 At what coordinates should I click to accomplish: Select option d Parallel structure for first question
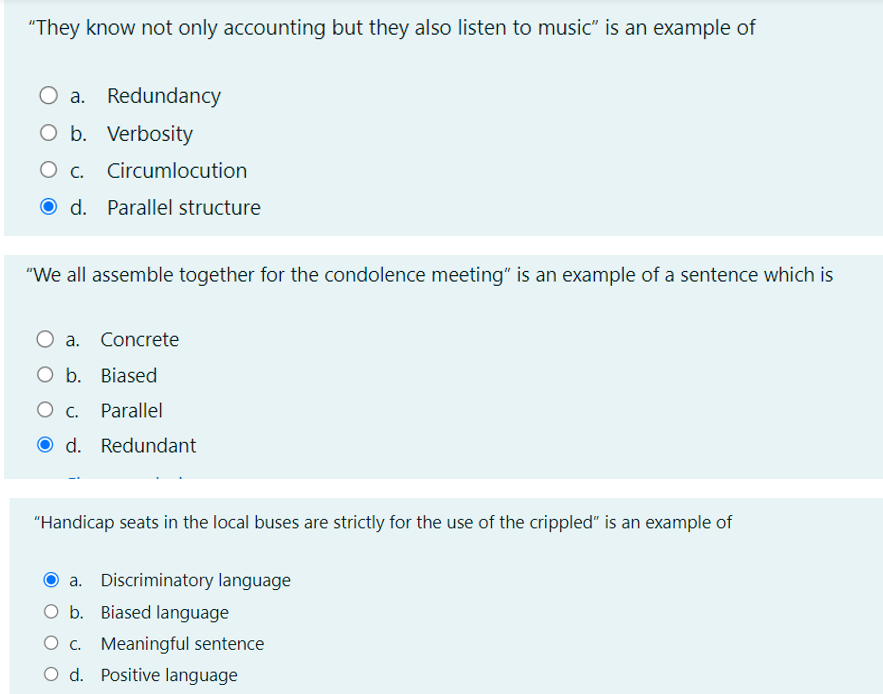click(47, 206)
